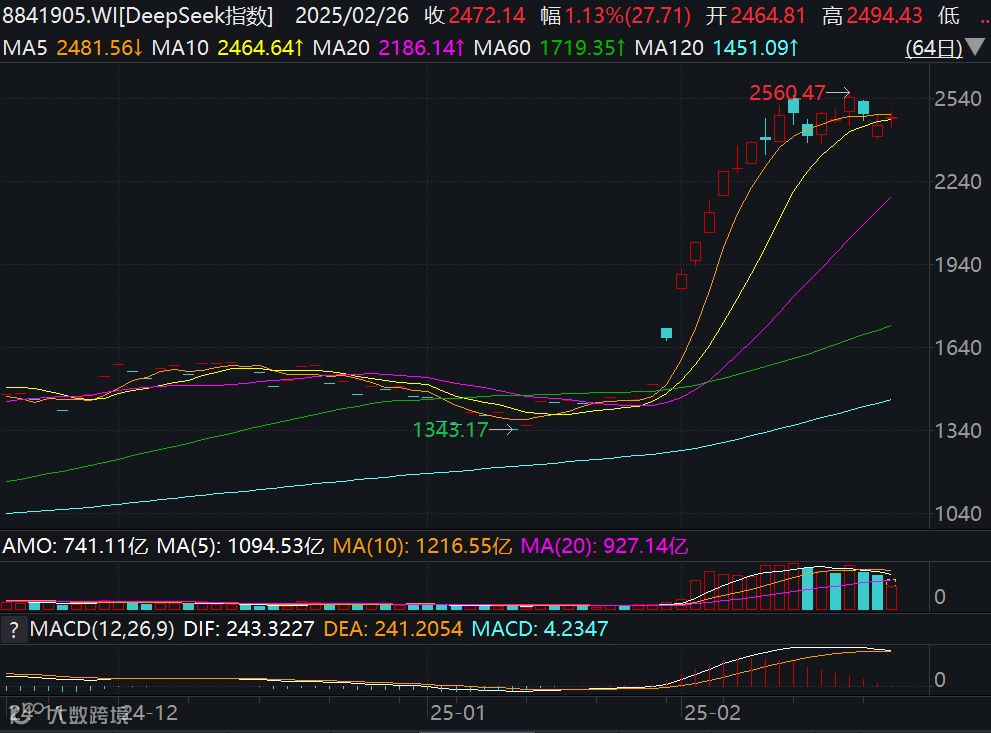
Task: Click the MACD: 4.2347 value
Action: point(540,629)
